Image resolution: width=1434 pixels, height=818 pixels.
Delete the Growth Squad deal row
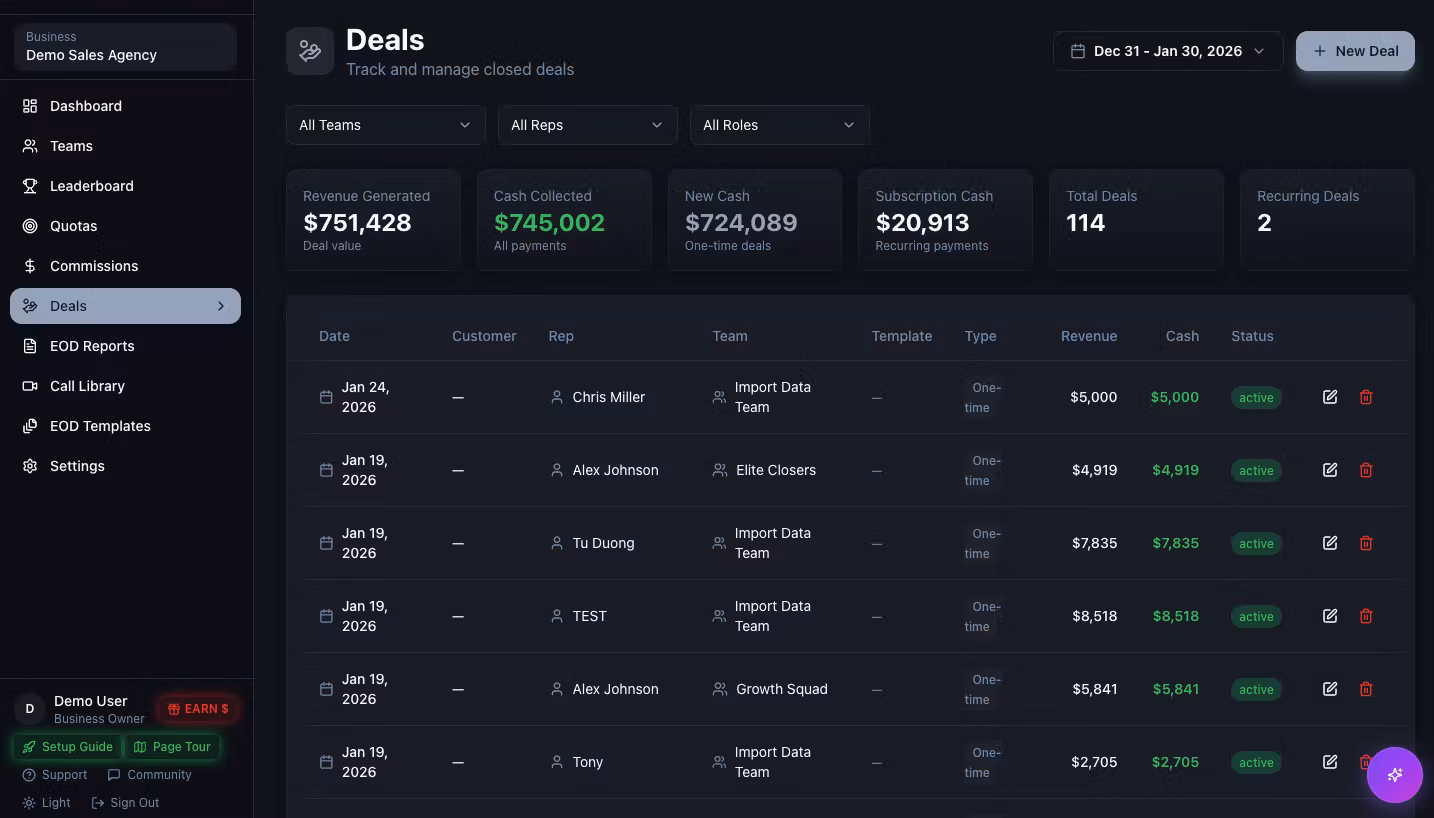pyautogui.click(x=1366, y=689)
